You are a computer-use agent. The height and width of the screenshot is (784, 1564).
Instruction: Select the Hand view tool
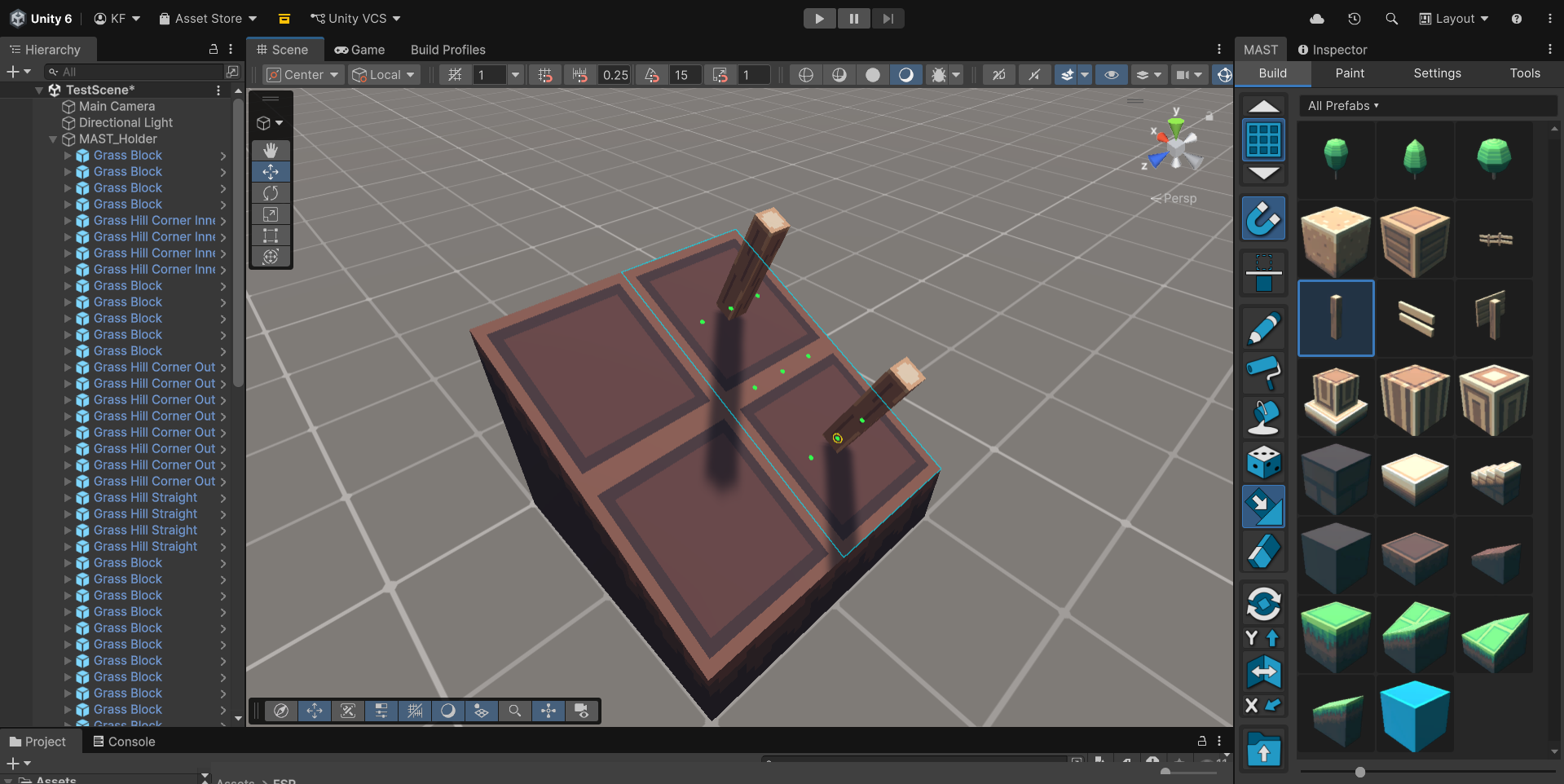click(x=271, y=150)
